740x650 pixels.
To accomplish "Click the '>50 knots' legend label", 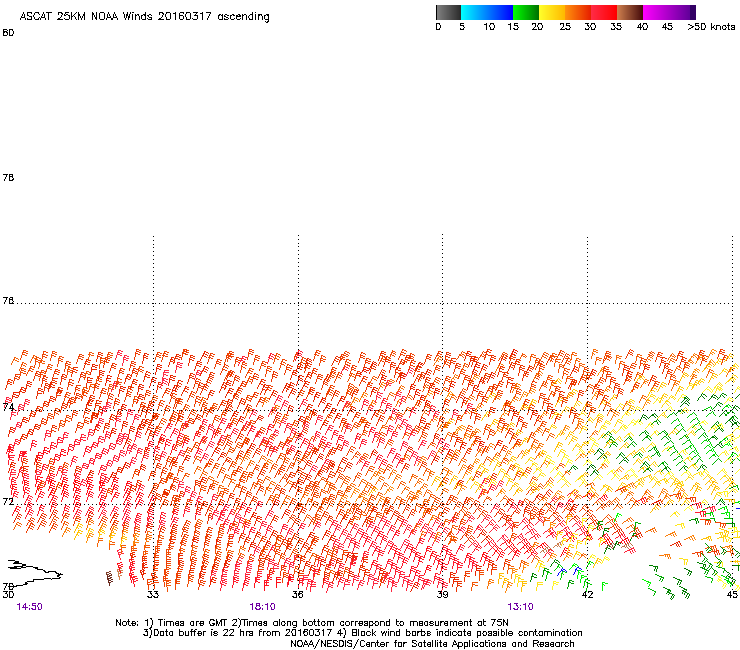I will point(711,27).
